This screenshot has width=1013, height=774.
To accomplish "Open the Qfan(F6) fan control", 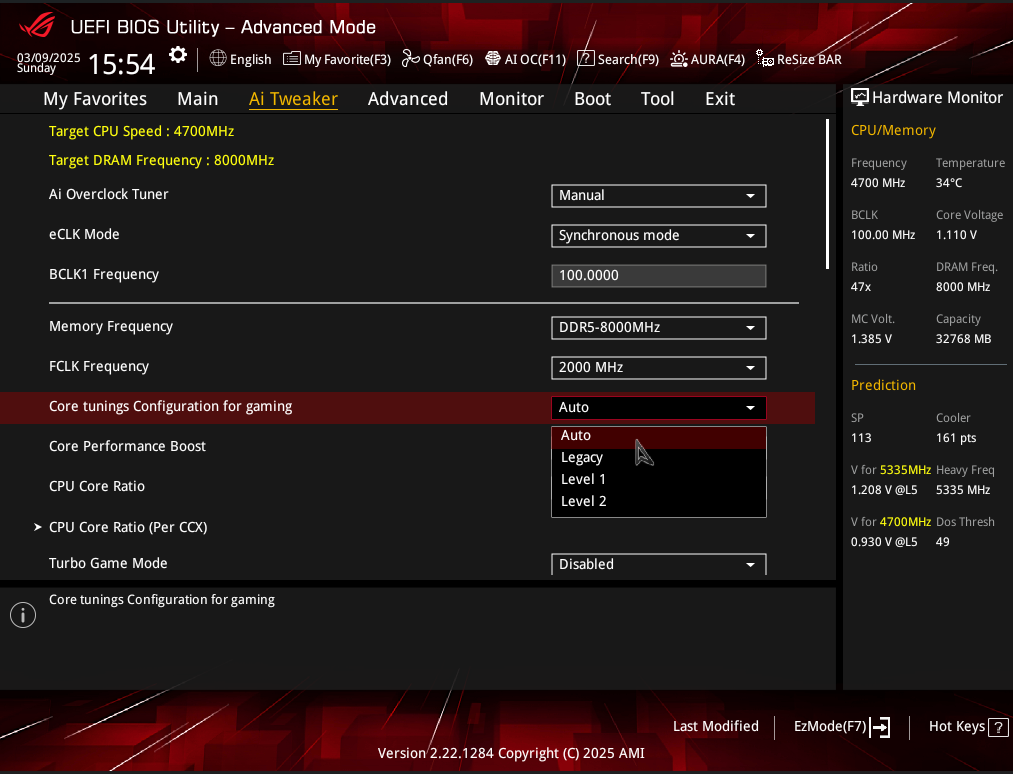I will 437,59.
